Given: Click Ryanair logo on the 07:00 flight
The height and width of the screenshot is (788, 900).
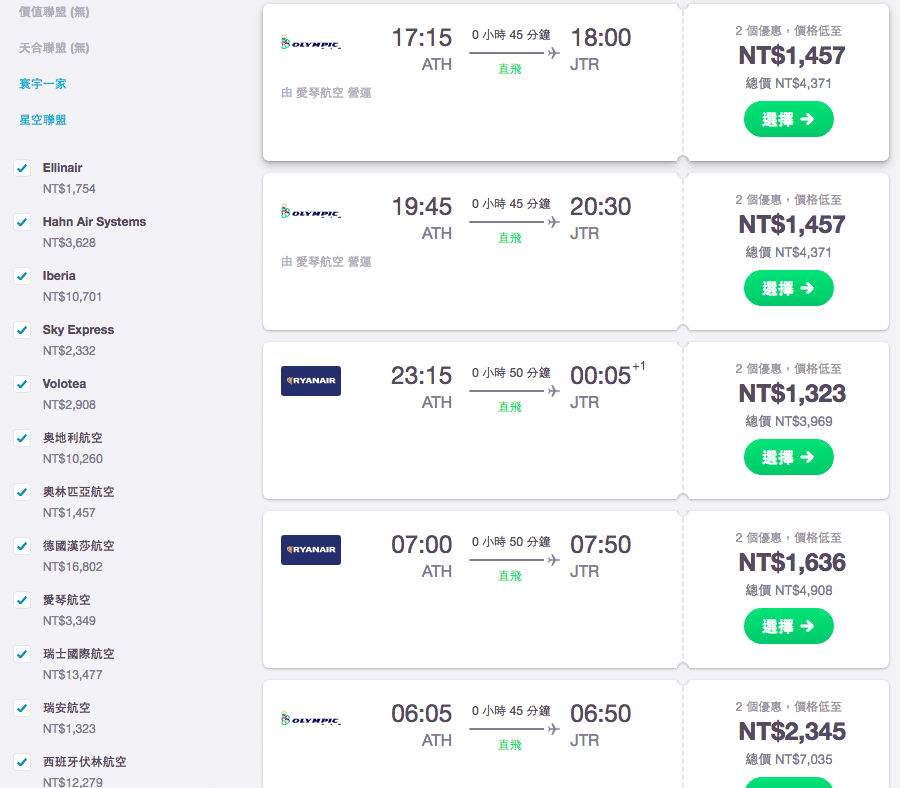Looking at the screenshot, I should pyautogui.click(x=311, y=550).
